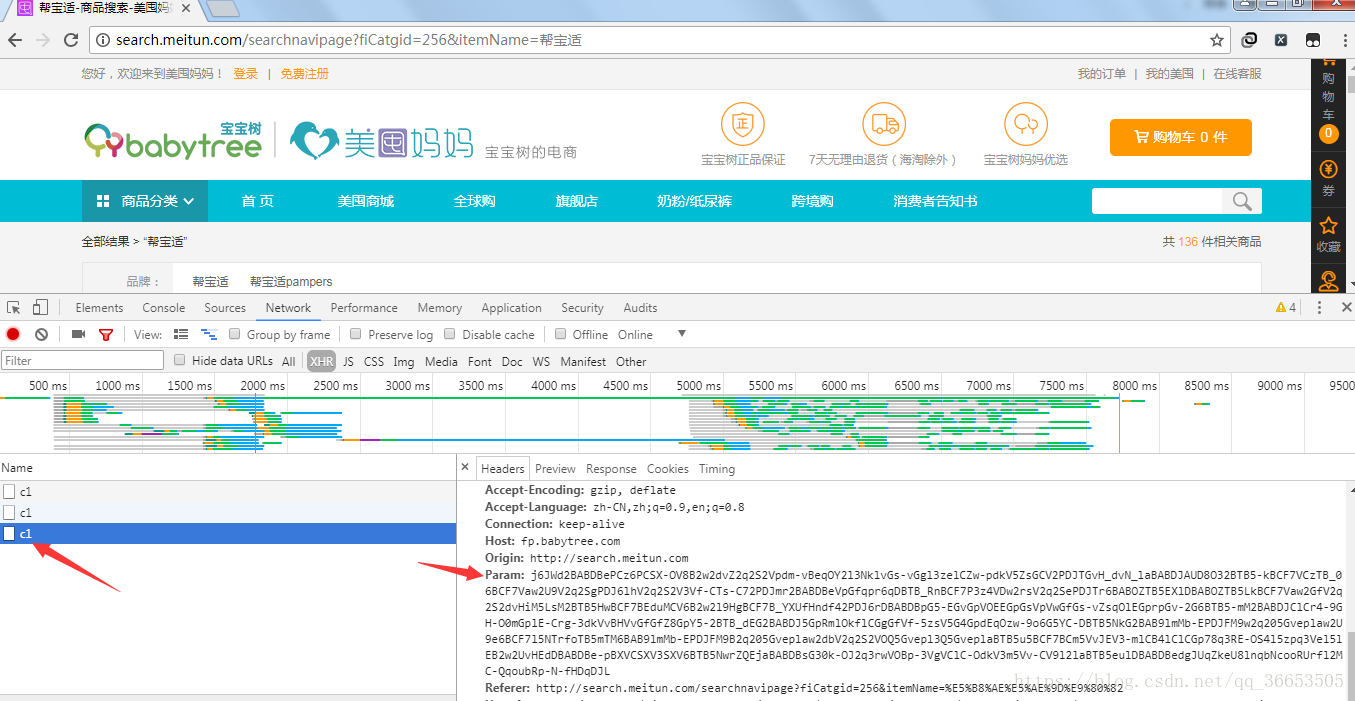Screen dimensions: 1355x701
Task: Click the site search magnifier icon
Action: coord(1243,201)
